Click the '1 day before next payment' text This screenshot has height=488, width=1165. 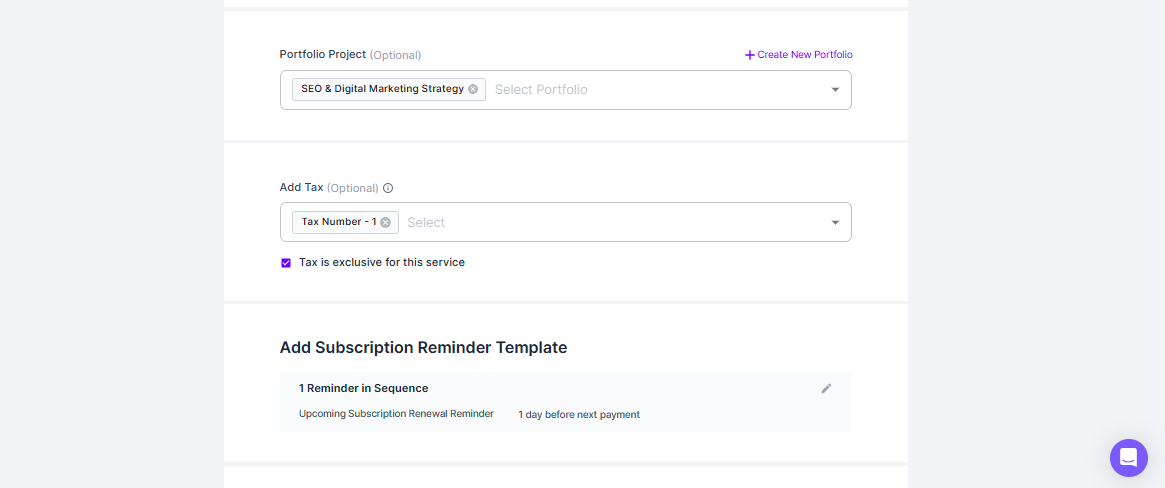[x=578, y=414]
